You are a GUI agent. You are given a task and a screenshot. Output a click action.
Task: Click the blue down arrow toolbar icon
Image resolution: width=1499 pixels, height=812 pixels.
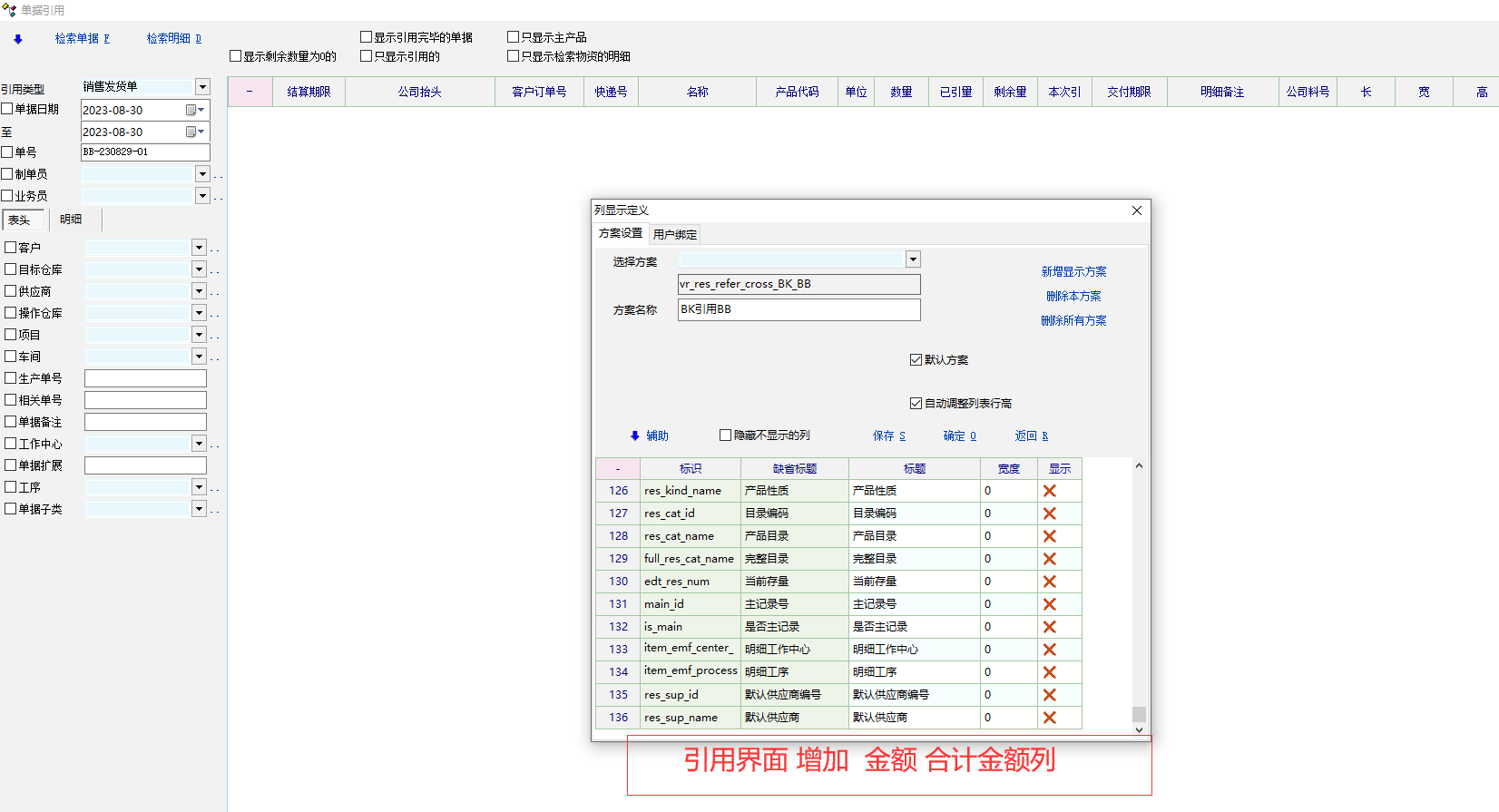coord(18,39)
